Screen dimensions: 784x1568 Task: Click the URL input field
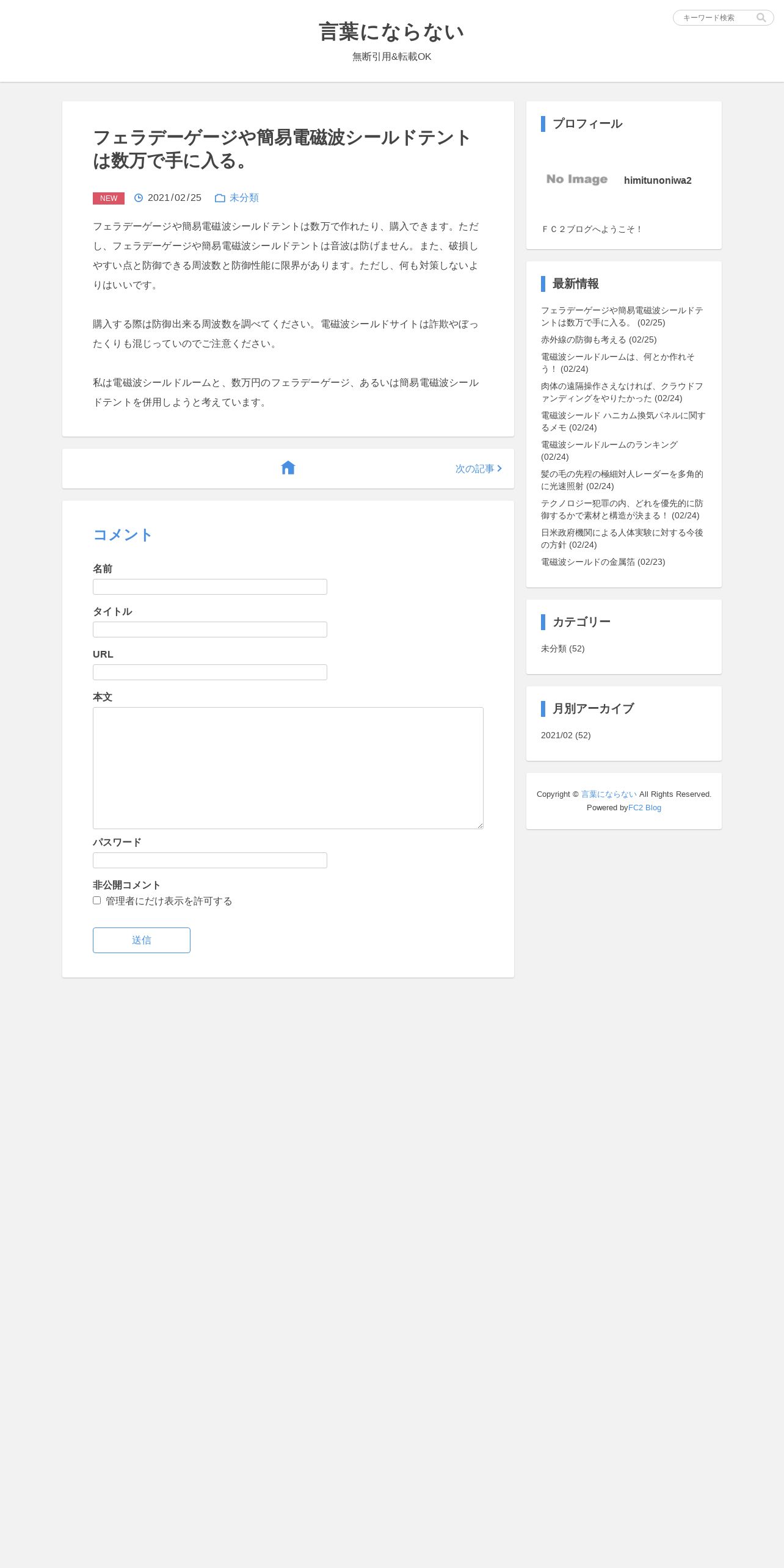(x=210, y=672)
